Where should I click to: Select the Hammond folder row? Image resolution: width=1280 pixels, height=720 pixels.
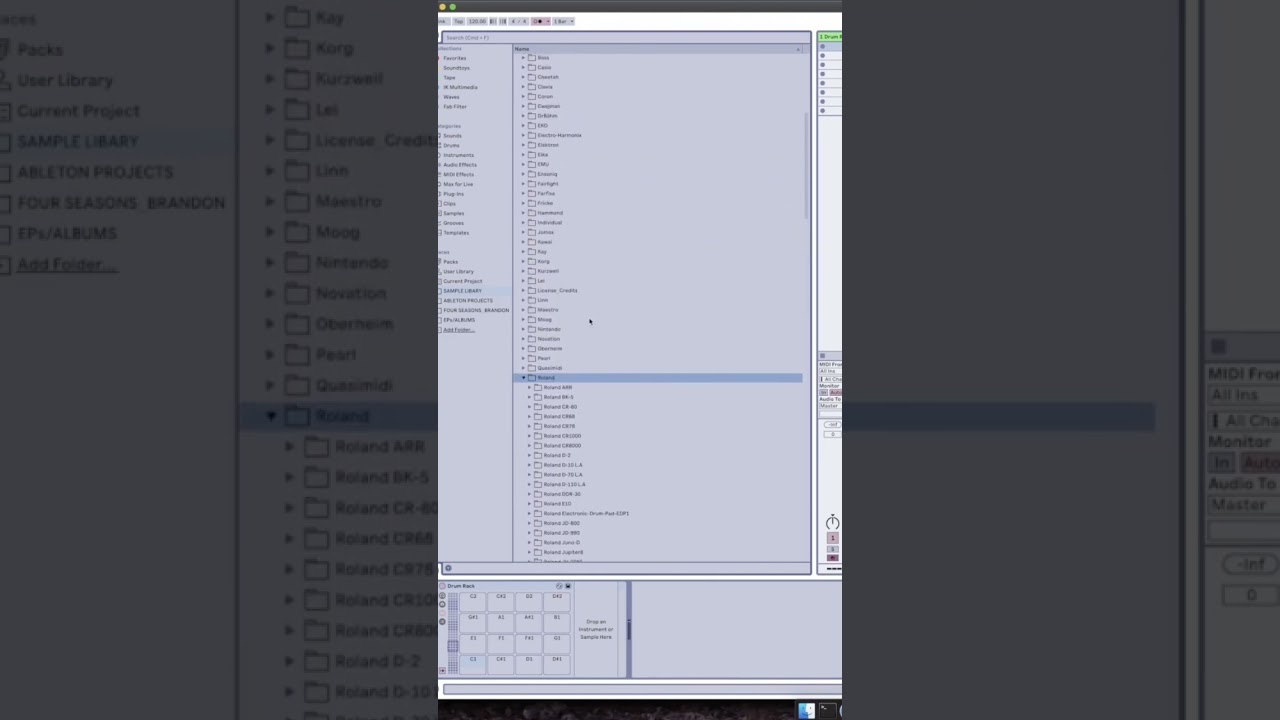(x=660, y=213)
